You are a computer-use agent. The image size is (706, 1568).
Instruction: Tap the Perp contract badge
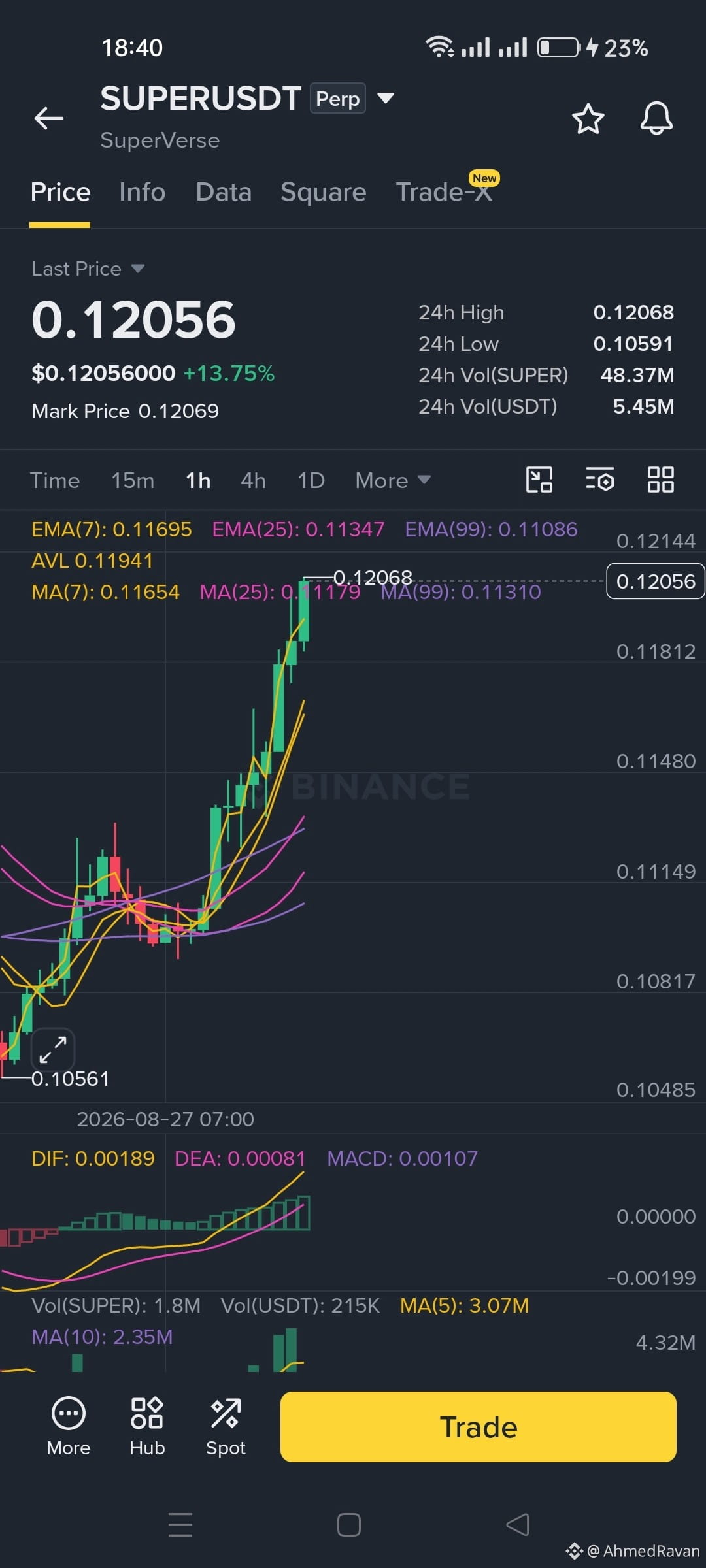(337, 98)
